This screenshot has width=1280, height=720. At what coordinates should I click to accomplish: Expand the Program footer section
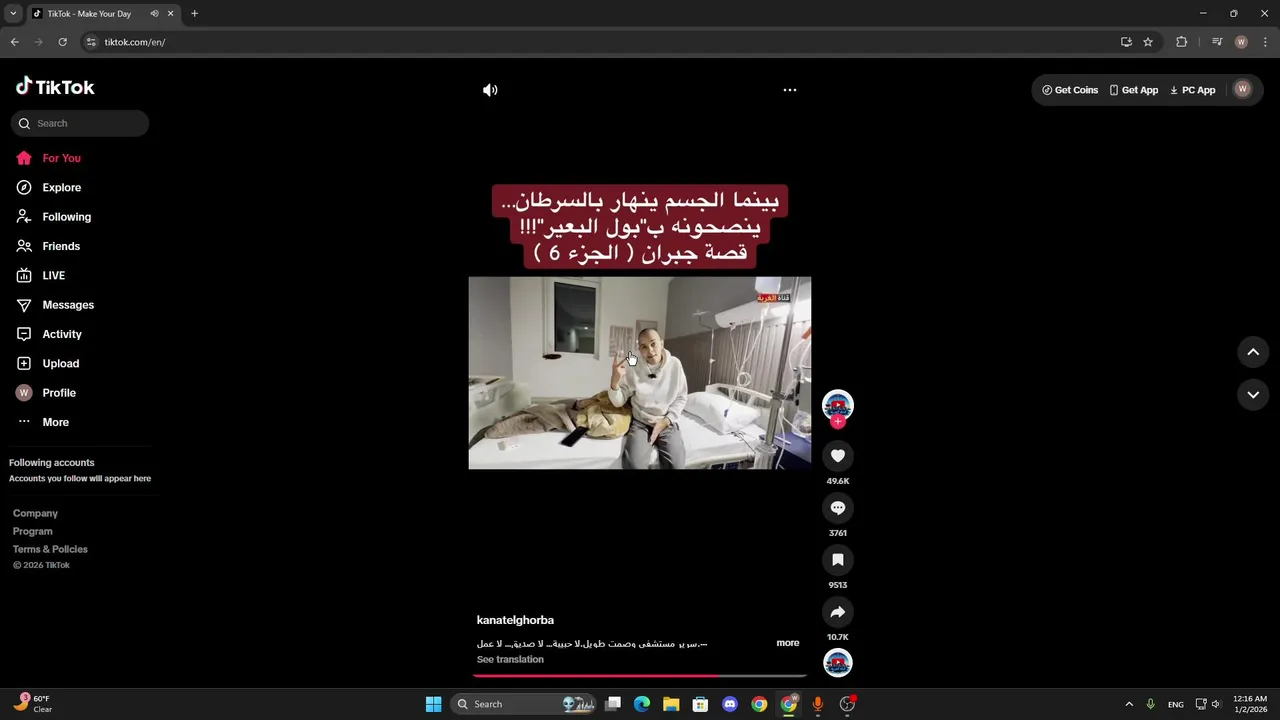tap(33, 531)
